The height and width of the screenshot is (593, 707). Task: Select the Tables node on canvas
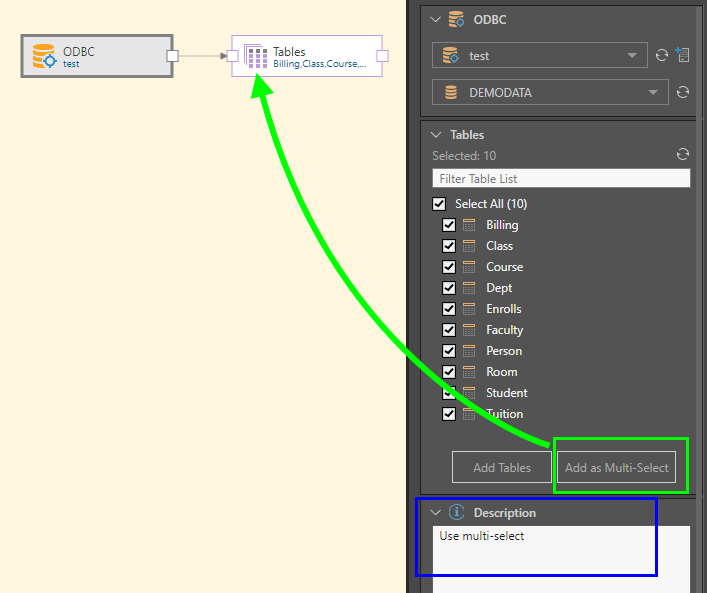[x=307, y=56]
